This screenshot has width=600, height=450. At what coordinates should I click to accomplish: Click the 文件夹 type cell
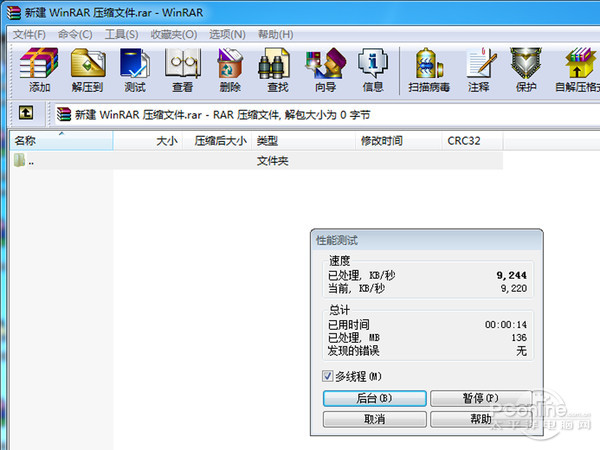272,161
